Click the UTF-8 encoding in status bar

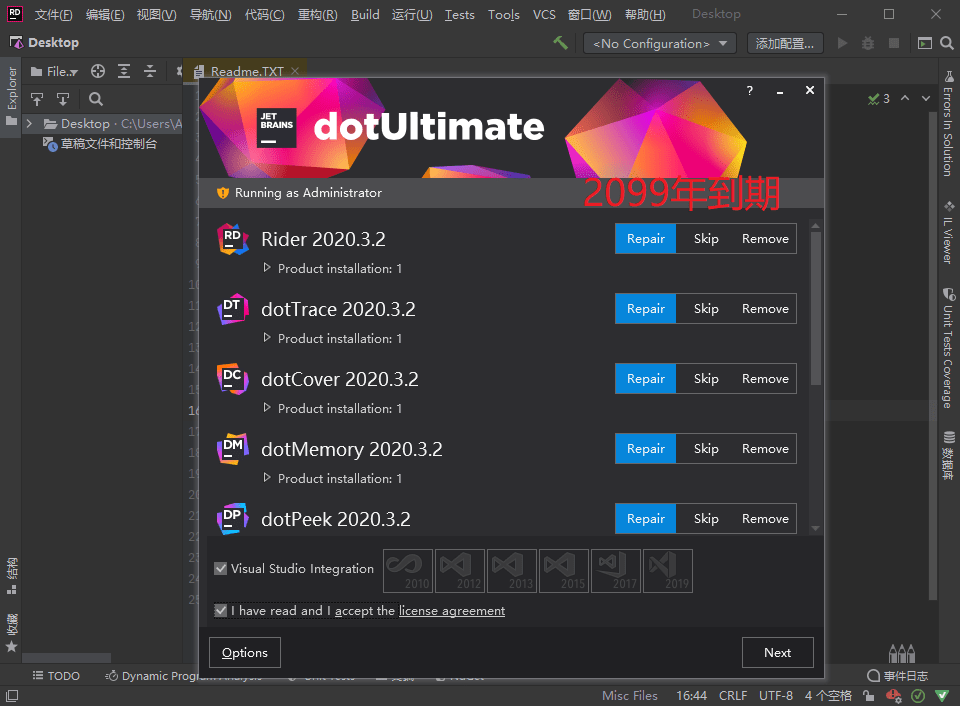click(776, 696)
